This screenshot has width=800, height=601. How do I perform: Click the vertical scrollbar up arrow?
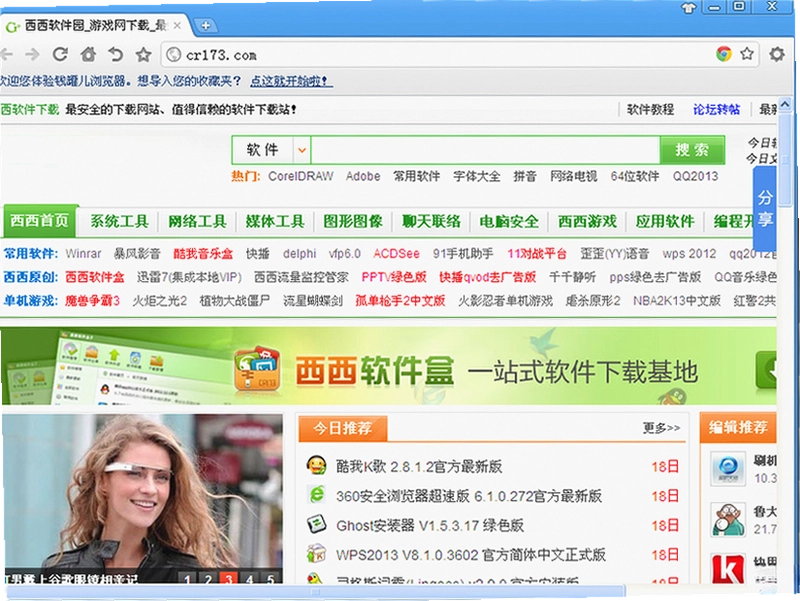pyautogui.click(x=785, y=104)
